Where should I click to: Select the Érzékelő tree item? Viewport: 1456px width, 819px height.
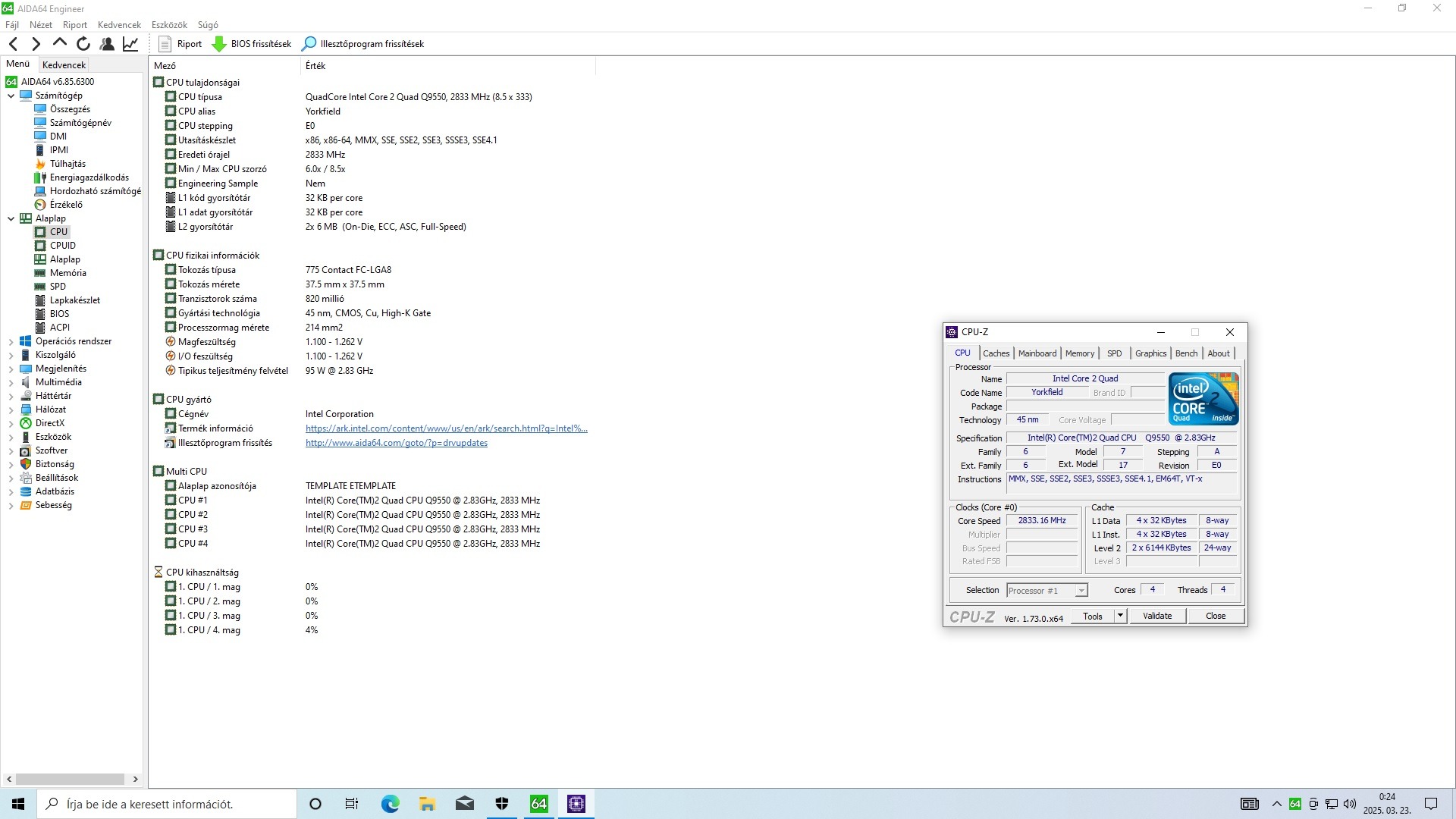pos(66,205)
